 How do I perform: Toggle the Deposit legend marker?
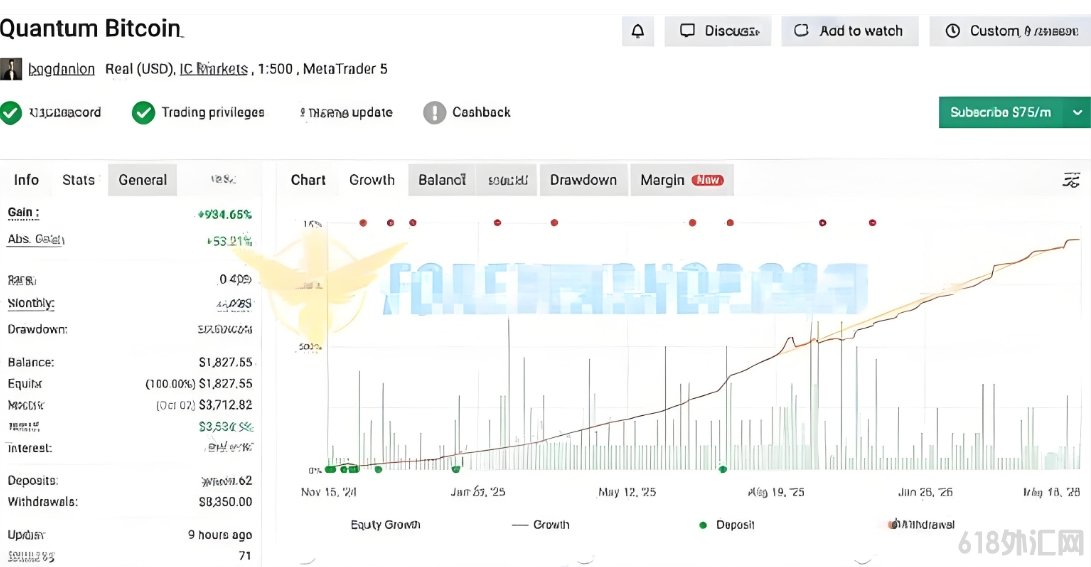[703, 525]
